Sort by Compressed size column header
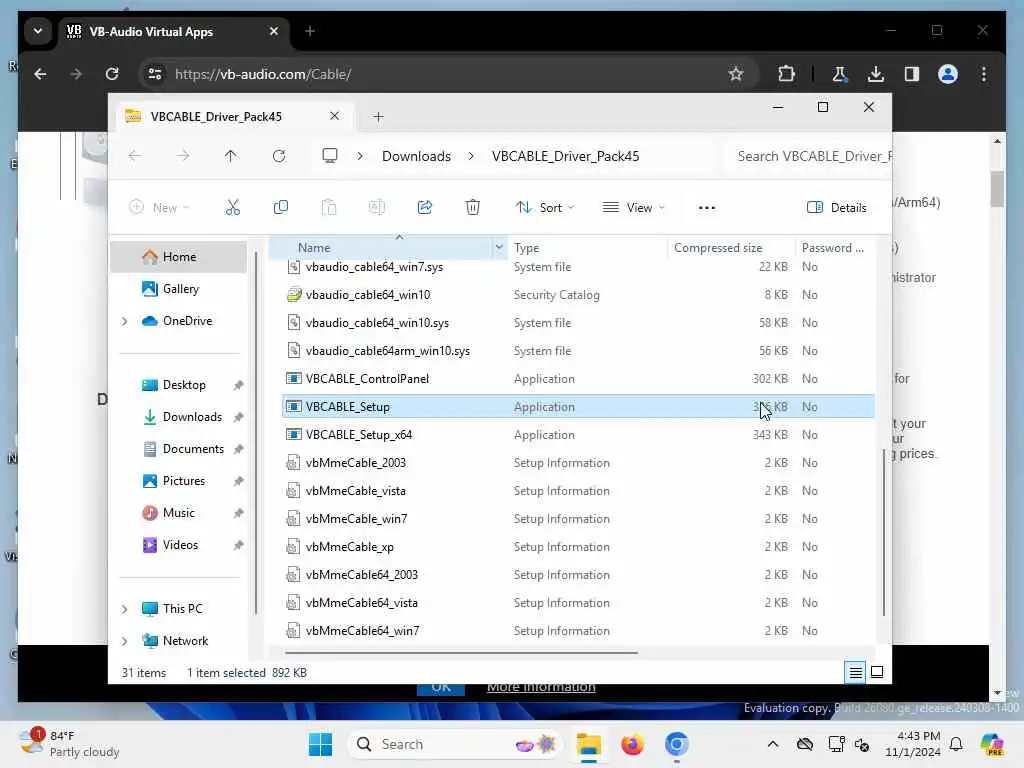This screenshot has width=1024, height=768. pos(730,248)
